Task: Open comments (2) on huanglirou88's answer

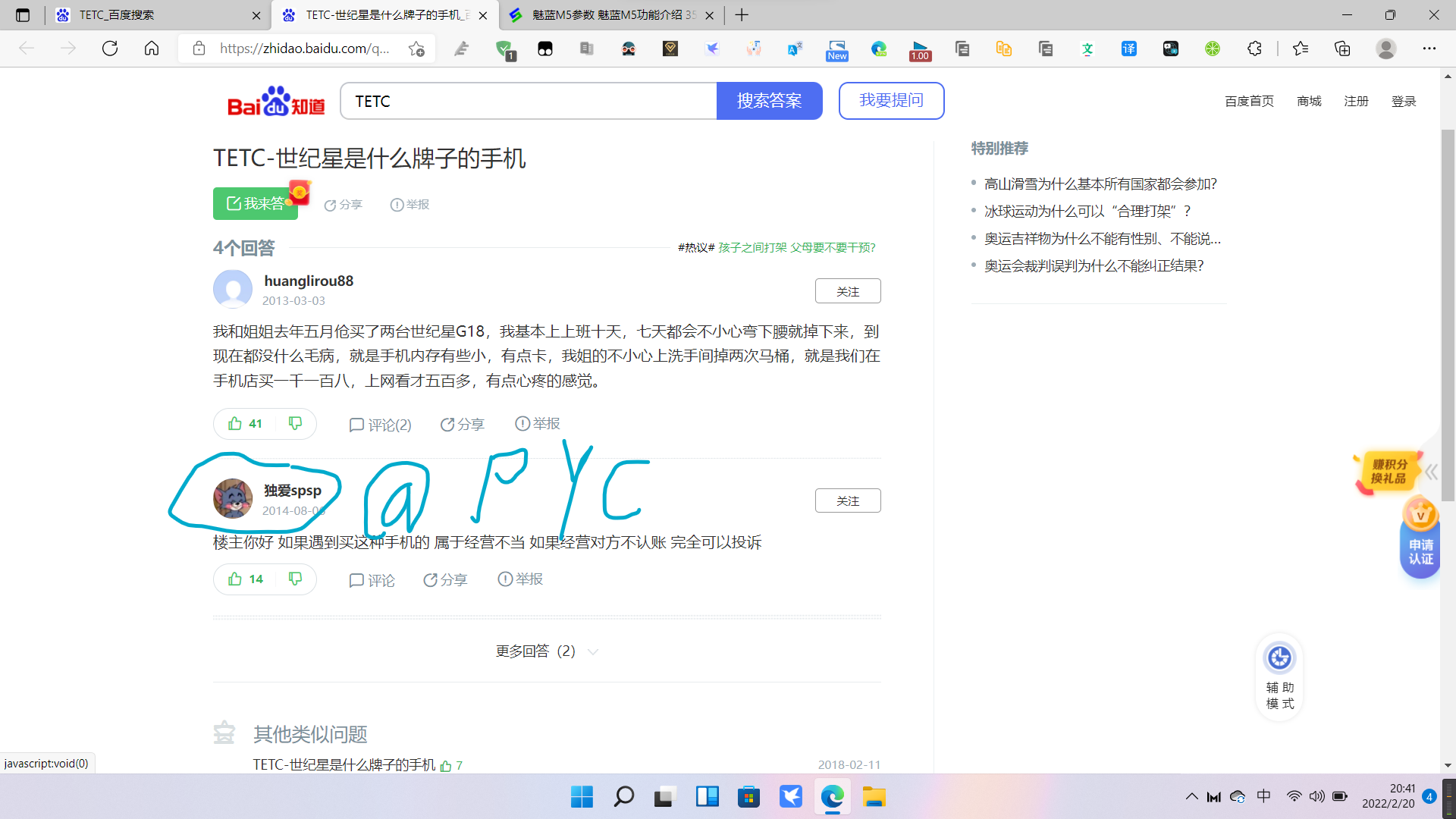Action: [380, 425]
